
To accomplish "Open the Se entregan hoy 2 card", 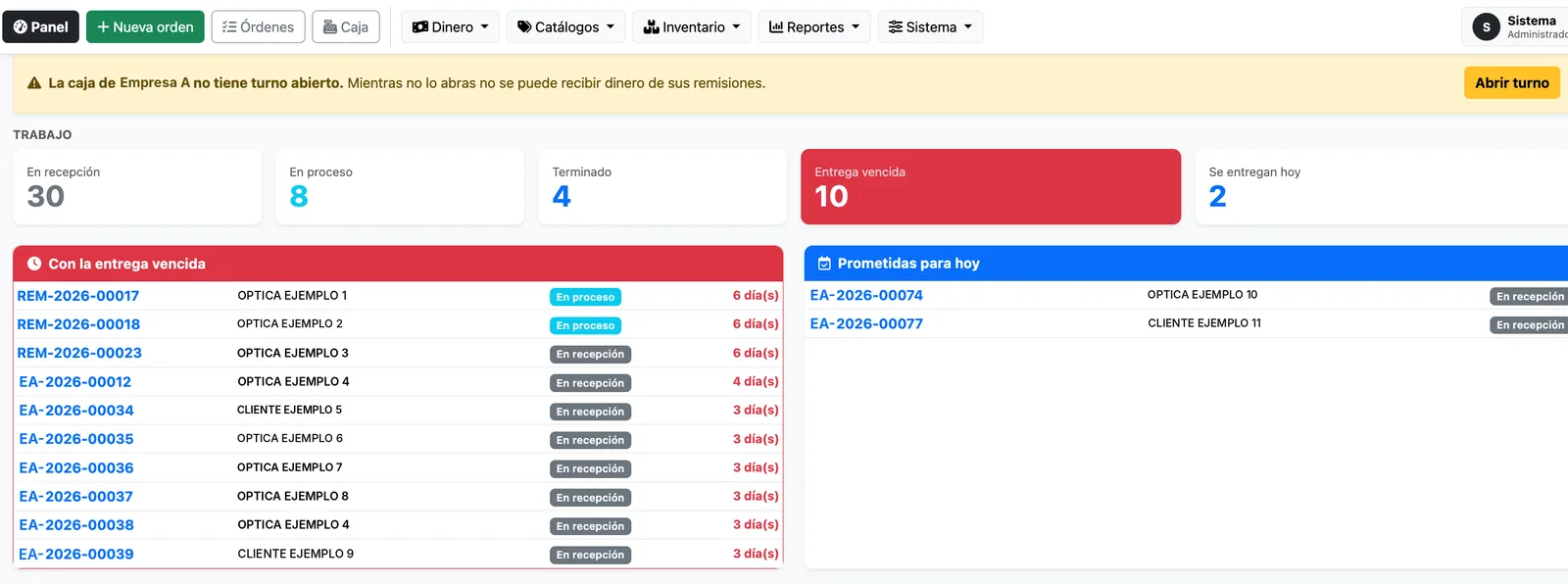I will pos(1382,187).
